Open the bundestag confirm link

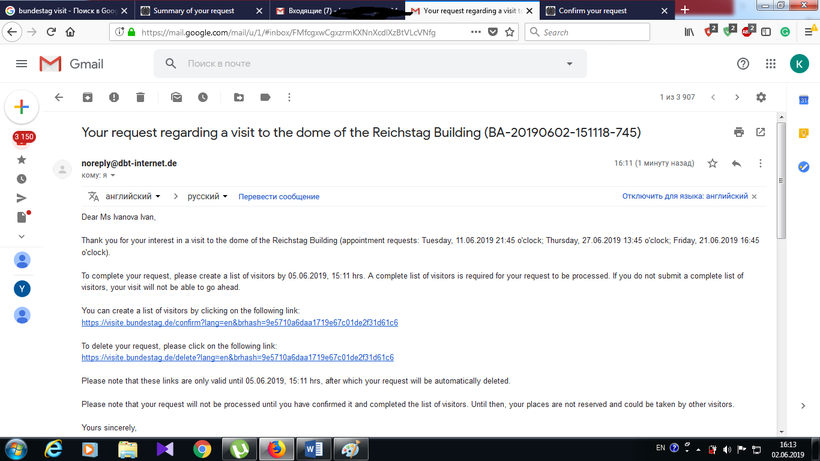tap(240, 322)
